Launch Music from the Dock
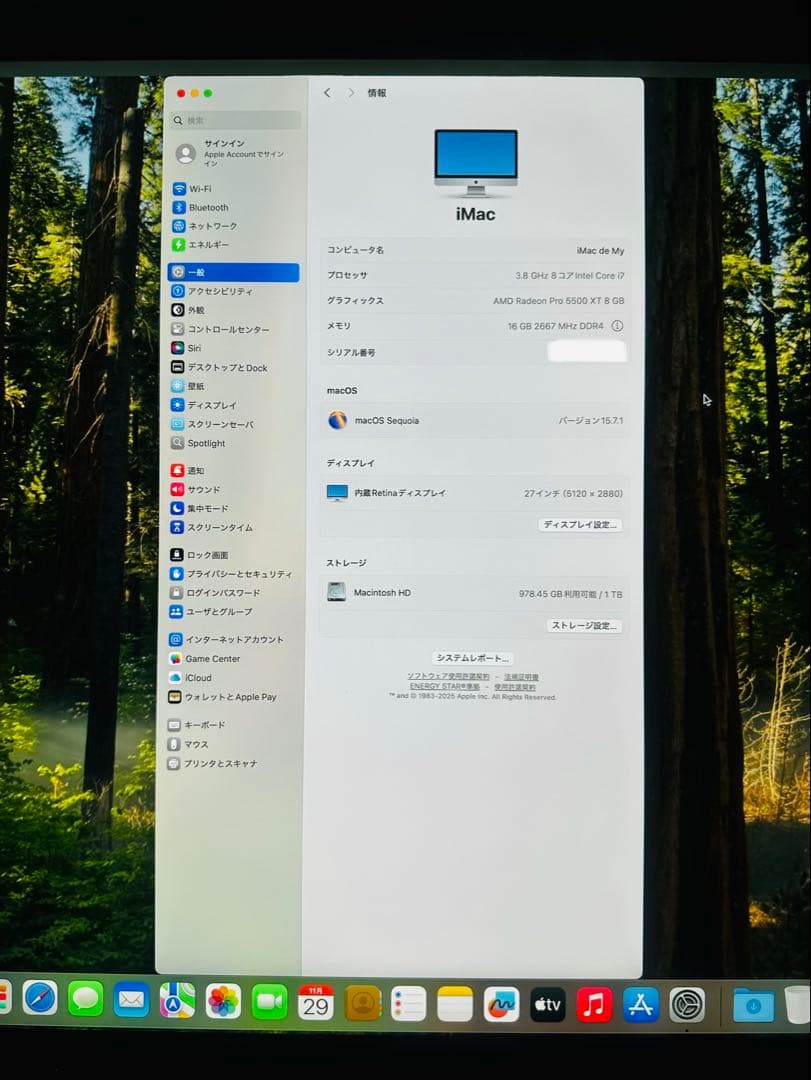The height and width of the screenshot is (1080, 811). point(592,1003)
